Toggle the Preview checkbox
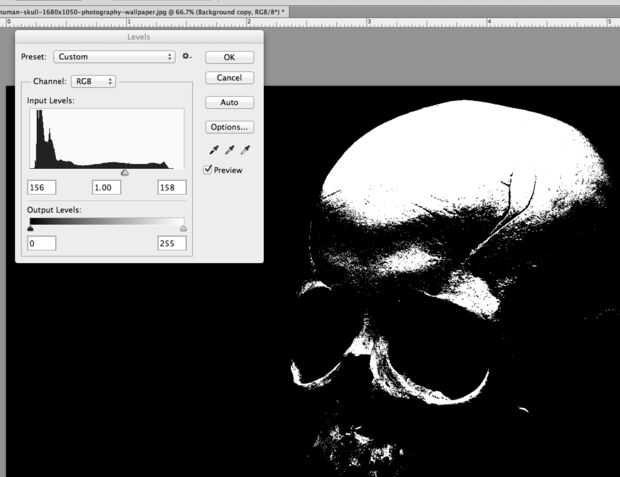Image resolution: width=620 pixels, height=477 pixels. [208, 170]
